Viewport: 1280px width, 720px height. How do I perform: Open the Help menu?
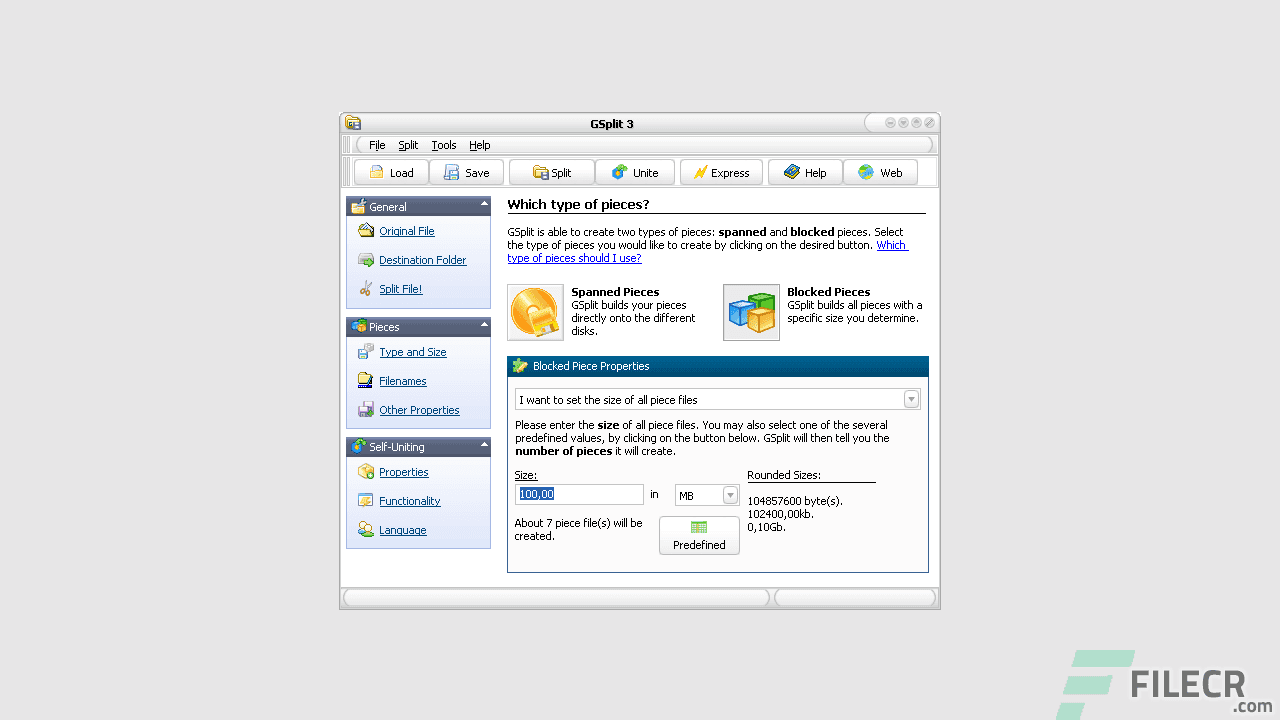[480, 145]
